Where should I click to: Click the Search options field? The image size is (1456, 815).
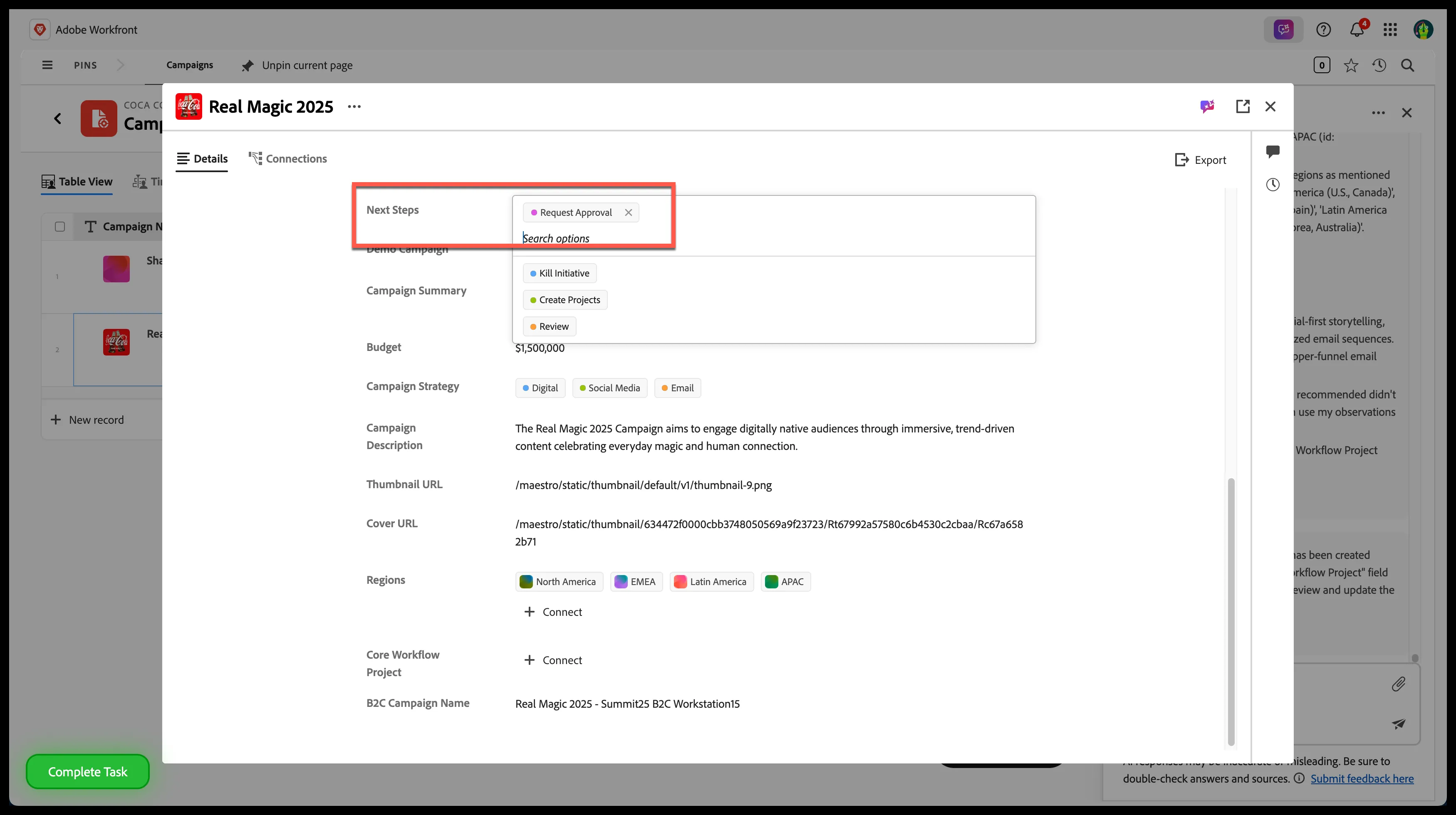[773, 238]
